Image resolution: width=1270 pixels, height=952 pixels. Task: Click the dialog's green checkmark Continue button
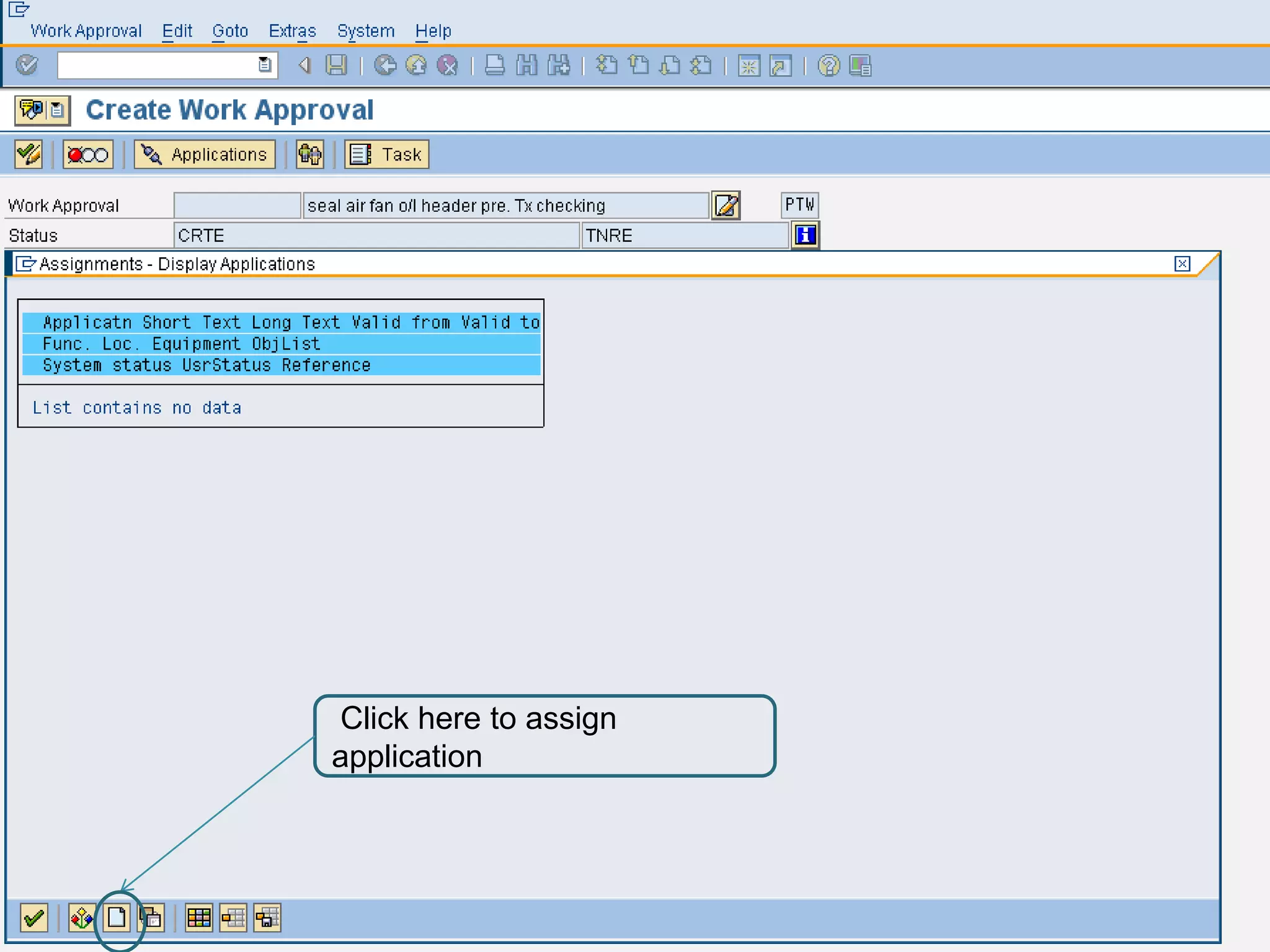[34, 918]
